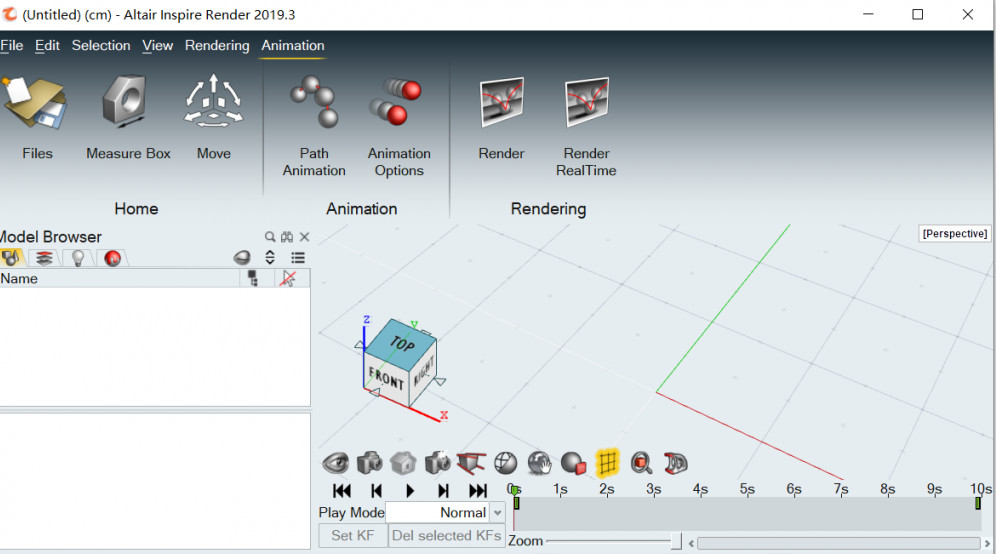Activate the Move tool
The height and width of the screenshot is (554, 996).
213,100
